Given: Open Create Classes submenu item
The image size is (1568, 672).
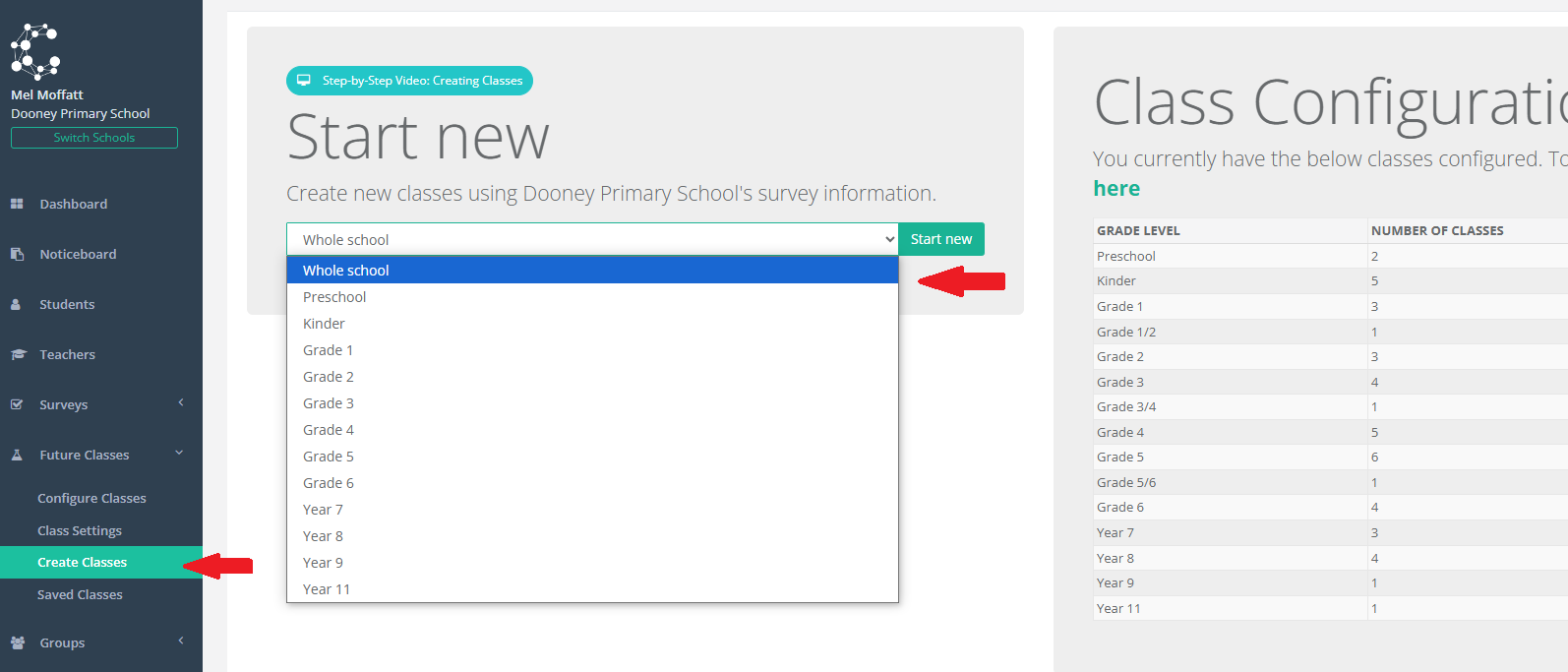Looking at the screenshot, I should pos(101,562).
